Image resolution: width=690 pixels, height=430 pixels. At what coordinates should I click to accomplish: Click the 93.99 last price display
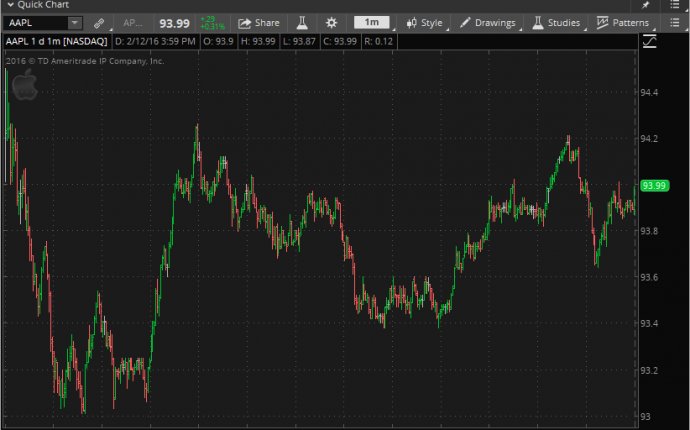pyautogui.click(x=174, y=23)
